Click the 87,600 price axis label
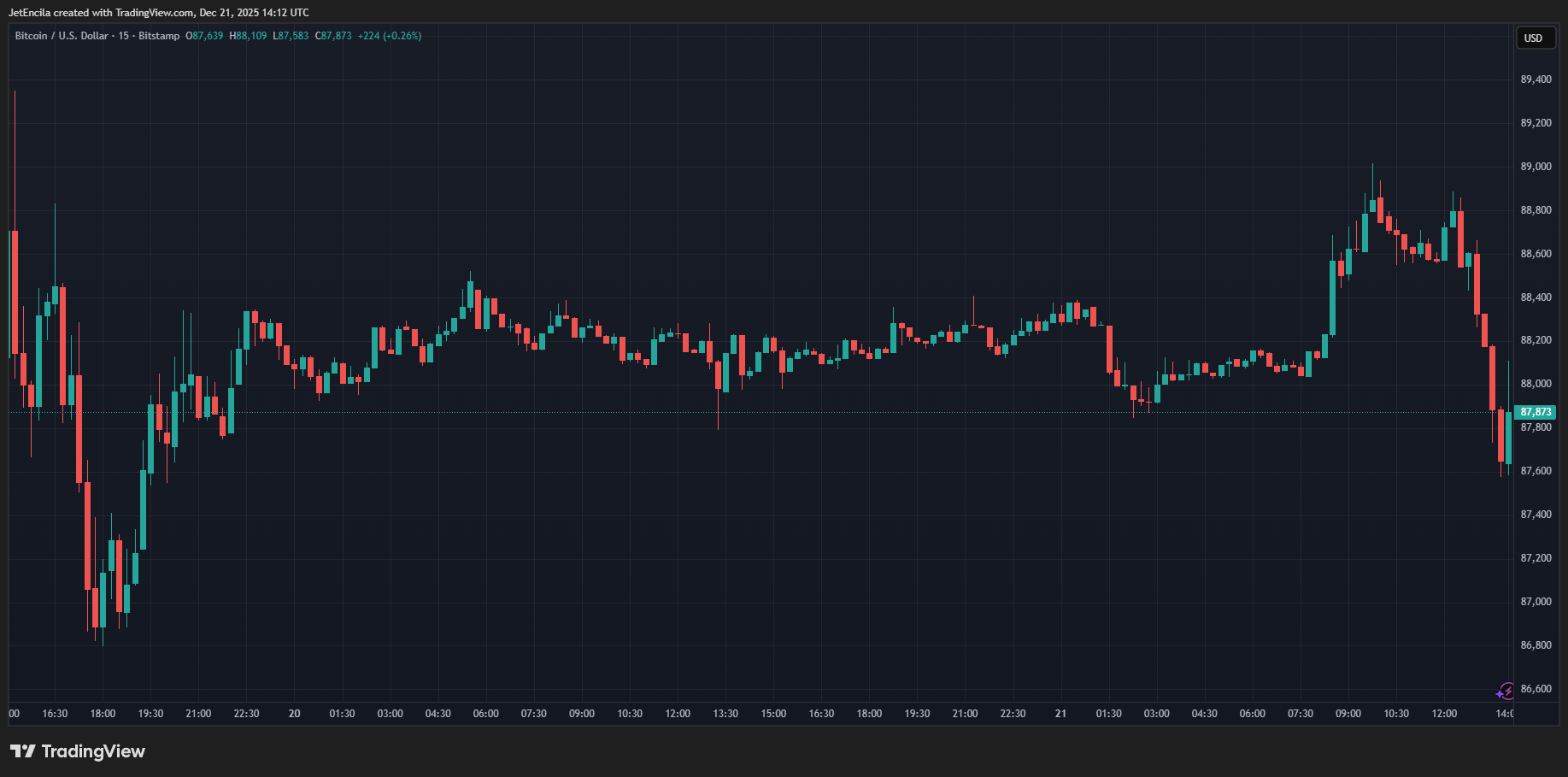 [1536, 471]
